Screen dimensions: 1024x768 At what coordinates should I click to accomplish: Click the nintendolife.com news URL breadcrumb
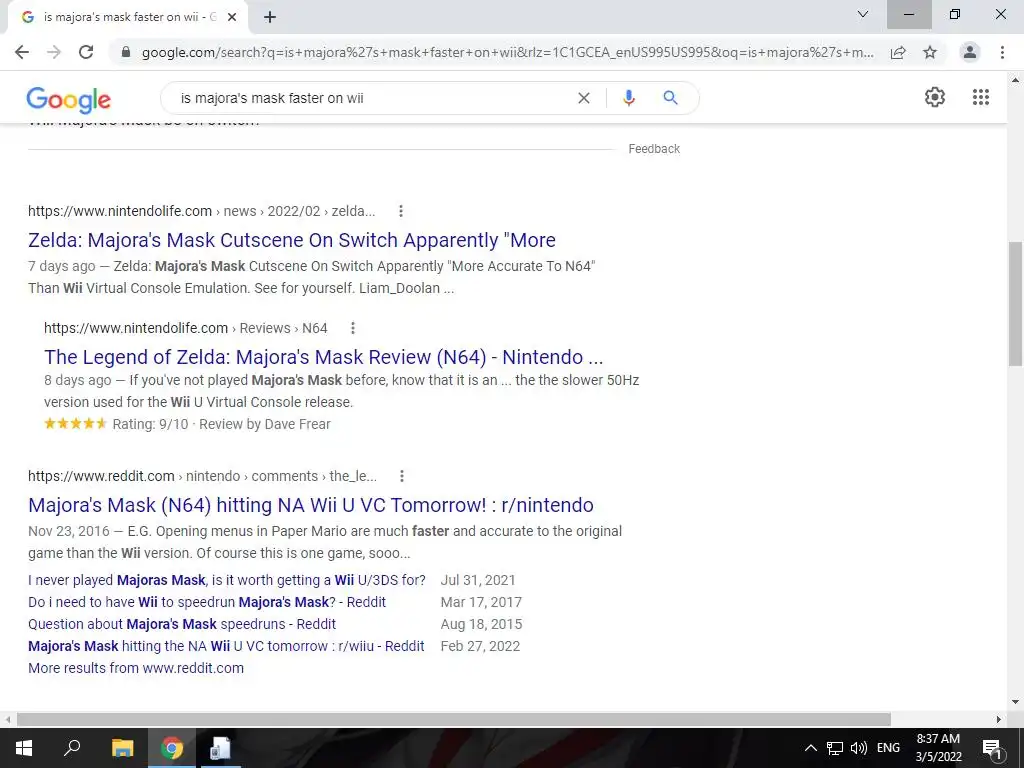(201, 211)
